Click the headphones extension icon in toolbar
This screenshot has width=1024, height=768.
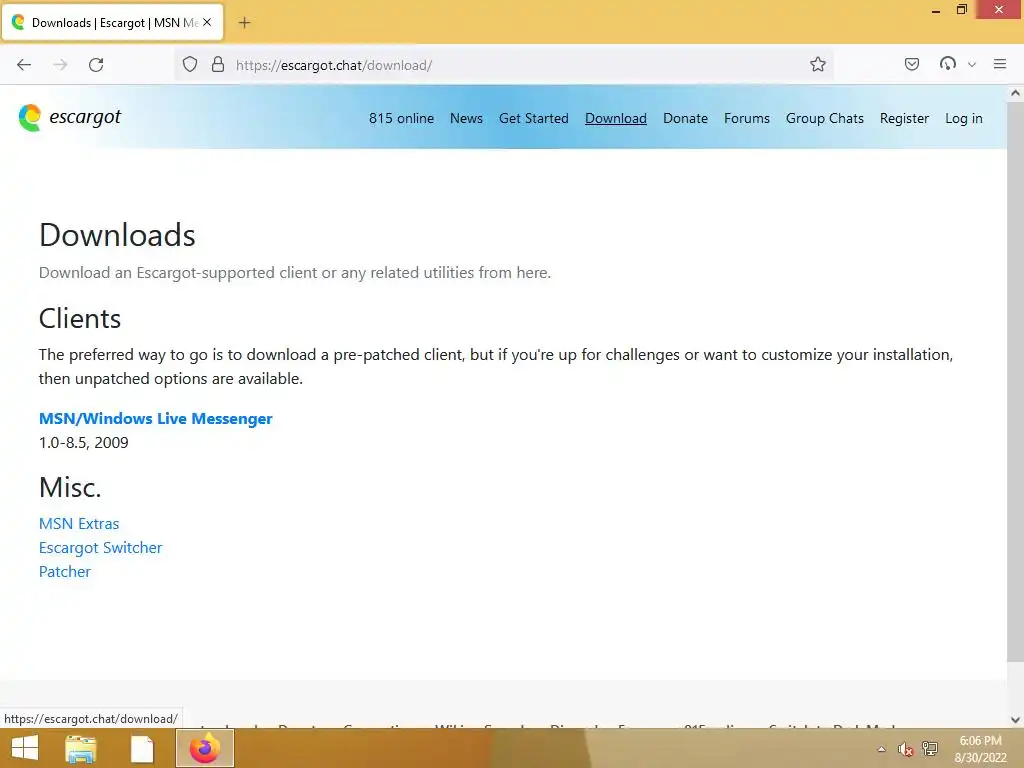948,64
